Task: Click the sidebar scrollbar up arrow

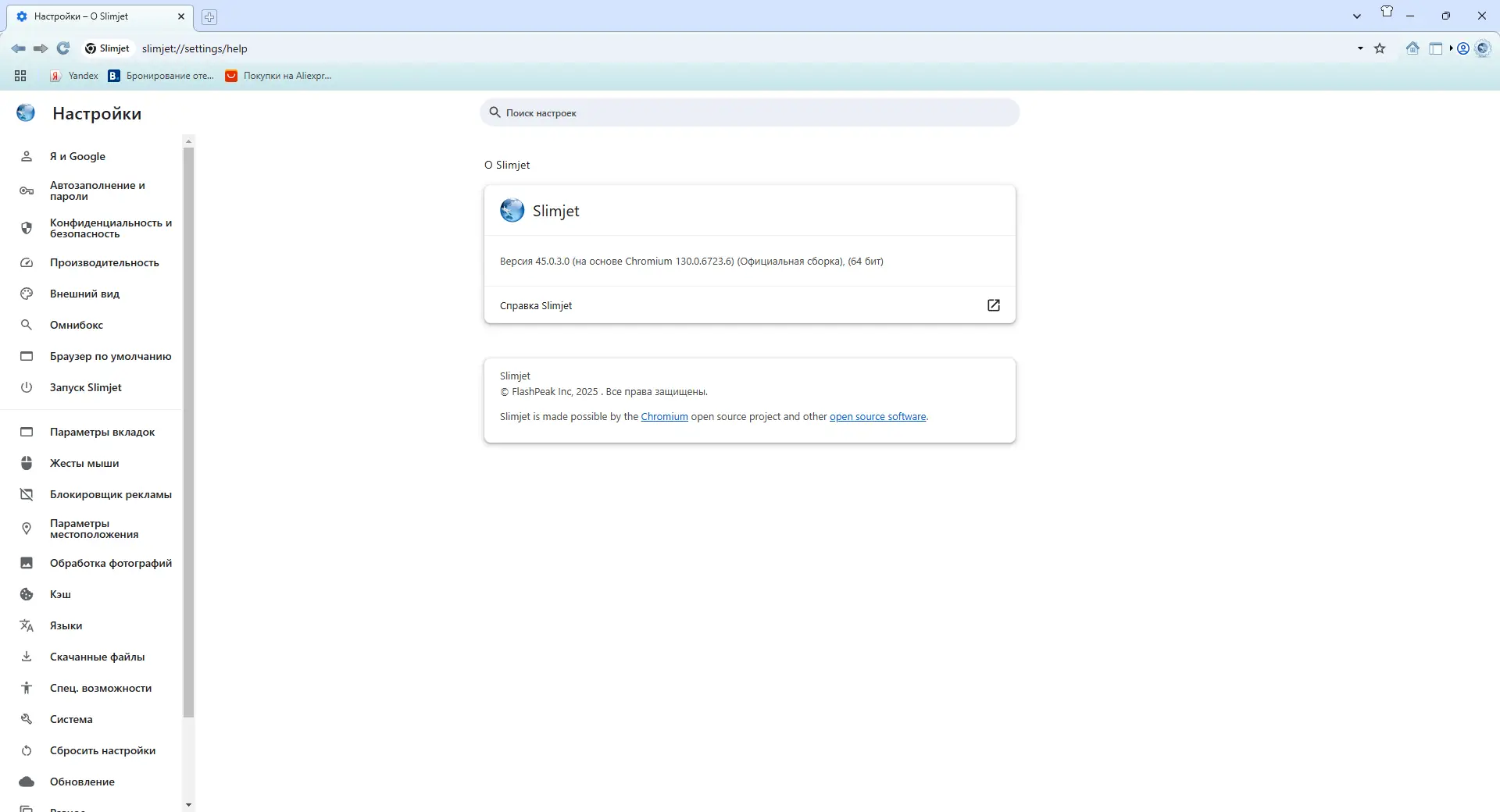Action: (x=188, y=141)
